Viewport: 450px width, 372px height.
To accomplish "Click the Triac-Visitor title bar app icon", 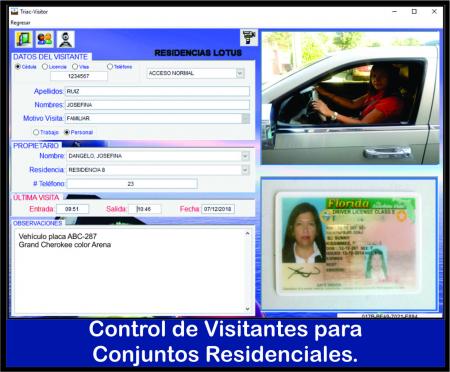I will tap(14, 12).
